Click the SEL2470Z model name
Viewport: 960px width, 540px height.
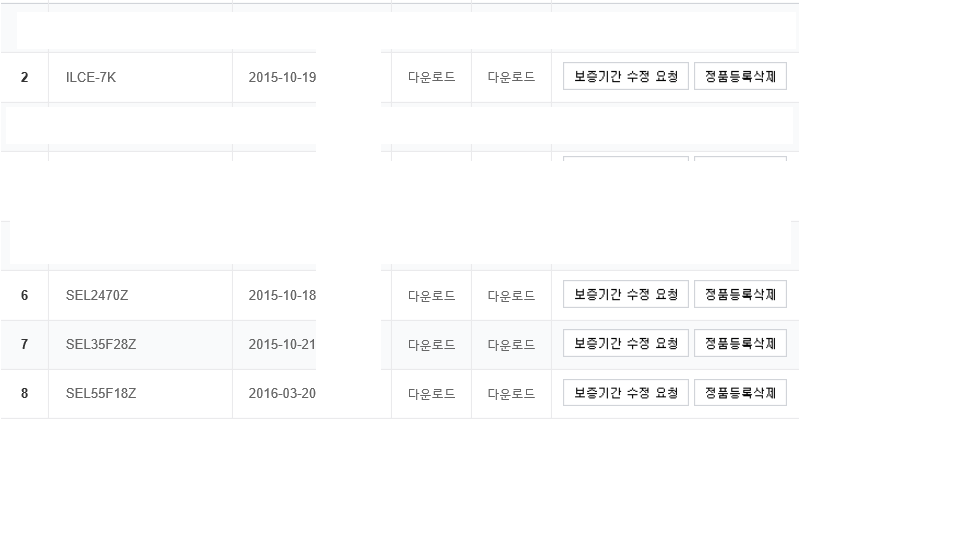click(x=97, y=296)
